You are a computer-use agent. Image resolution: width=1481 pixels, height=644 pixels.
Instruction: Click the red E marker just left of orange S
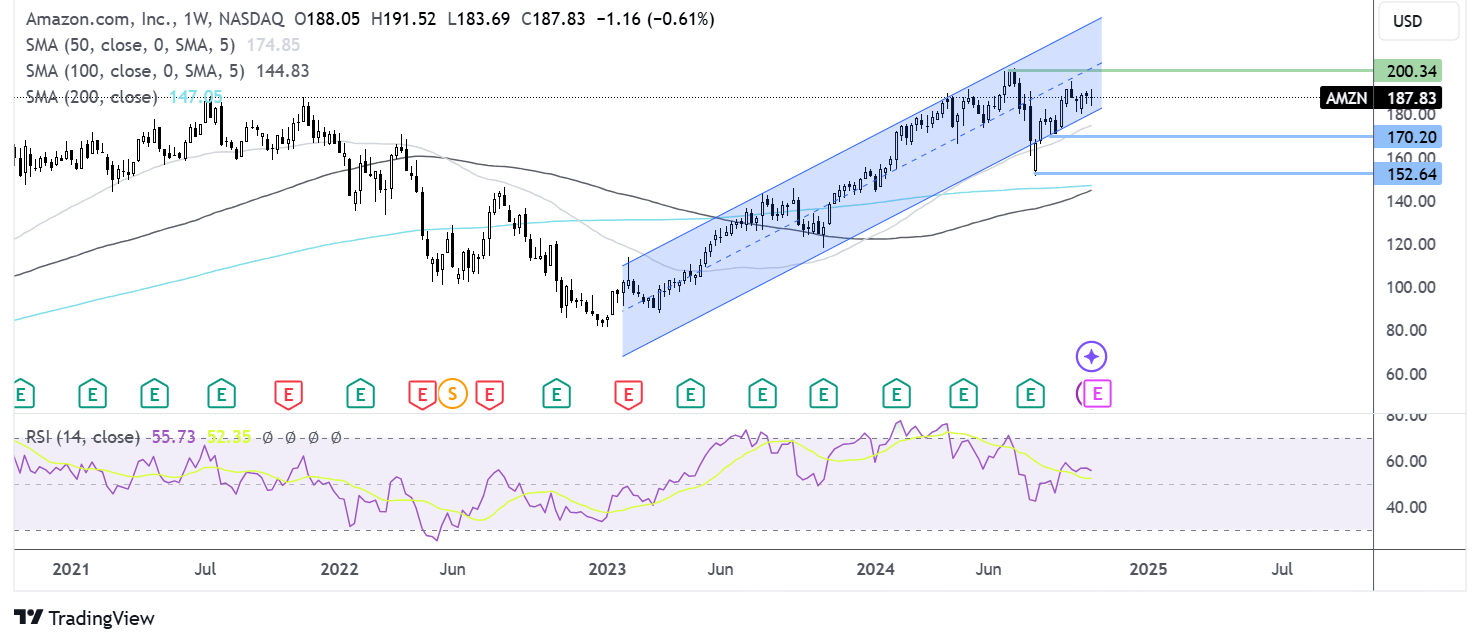click(x=422, y=393)
